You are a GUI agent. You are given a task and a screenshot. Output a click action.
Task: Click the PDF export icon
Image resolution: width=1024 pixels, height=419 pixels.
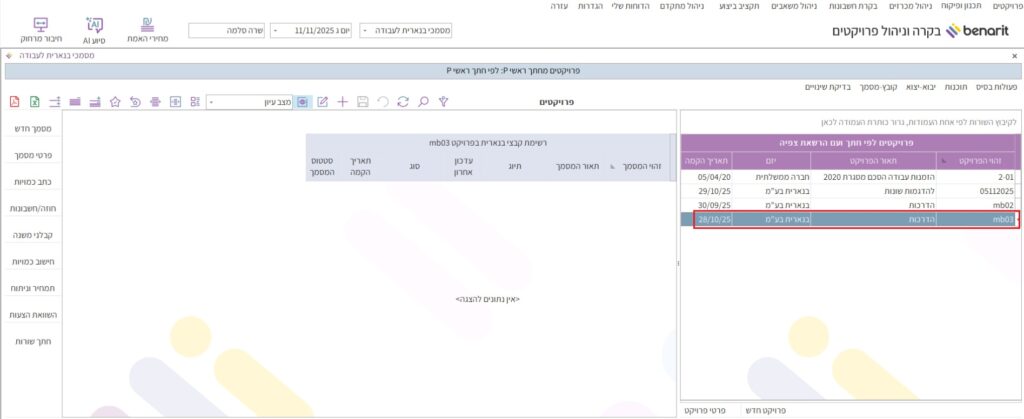coord(15,102)
